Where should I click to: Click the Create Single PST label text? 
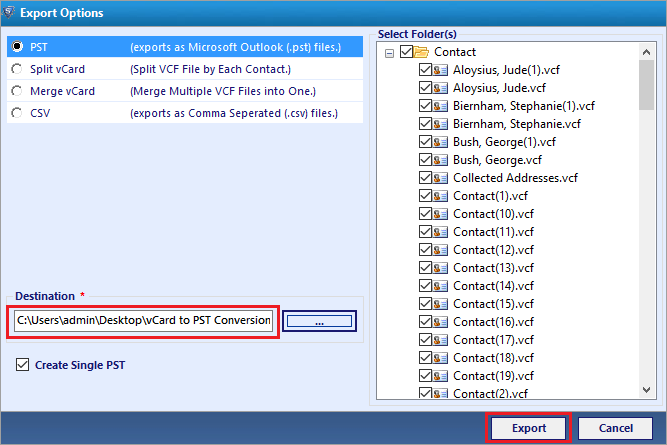pyautogui.click(x=80, y=365)
